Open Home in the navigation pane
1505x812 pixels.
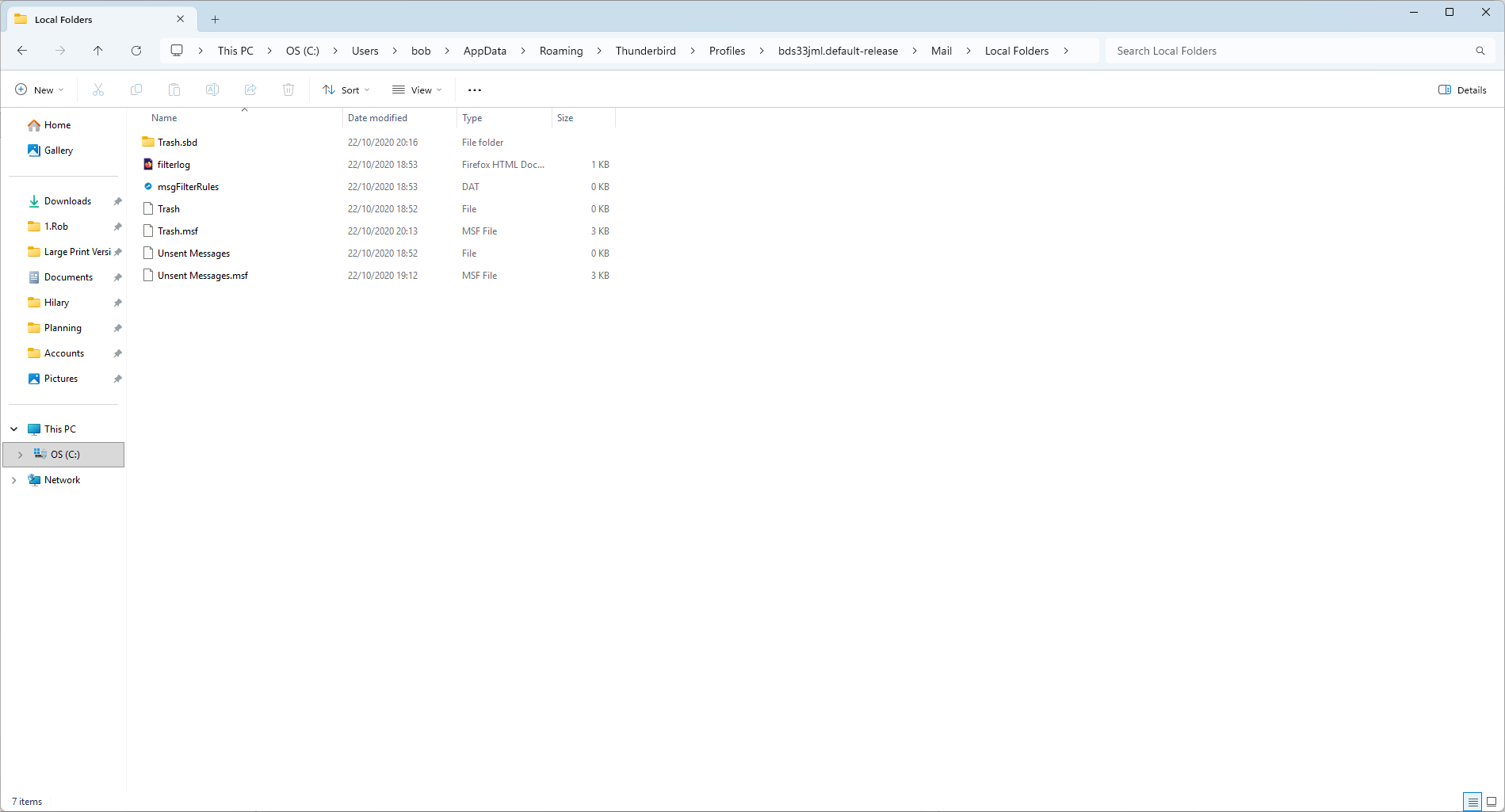[57, 125]
